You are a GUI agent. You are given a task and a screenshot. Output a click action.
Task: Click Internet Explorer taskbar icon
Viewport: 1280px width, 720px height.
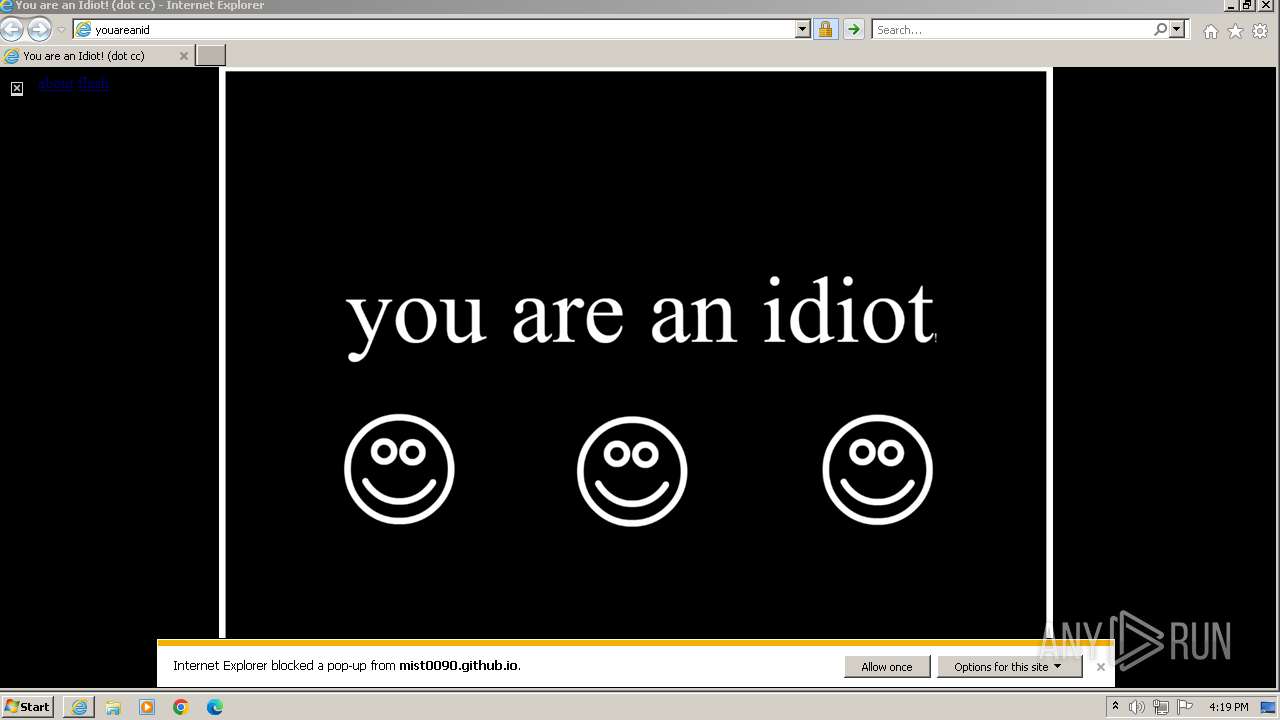79,707
